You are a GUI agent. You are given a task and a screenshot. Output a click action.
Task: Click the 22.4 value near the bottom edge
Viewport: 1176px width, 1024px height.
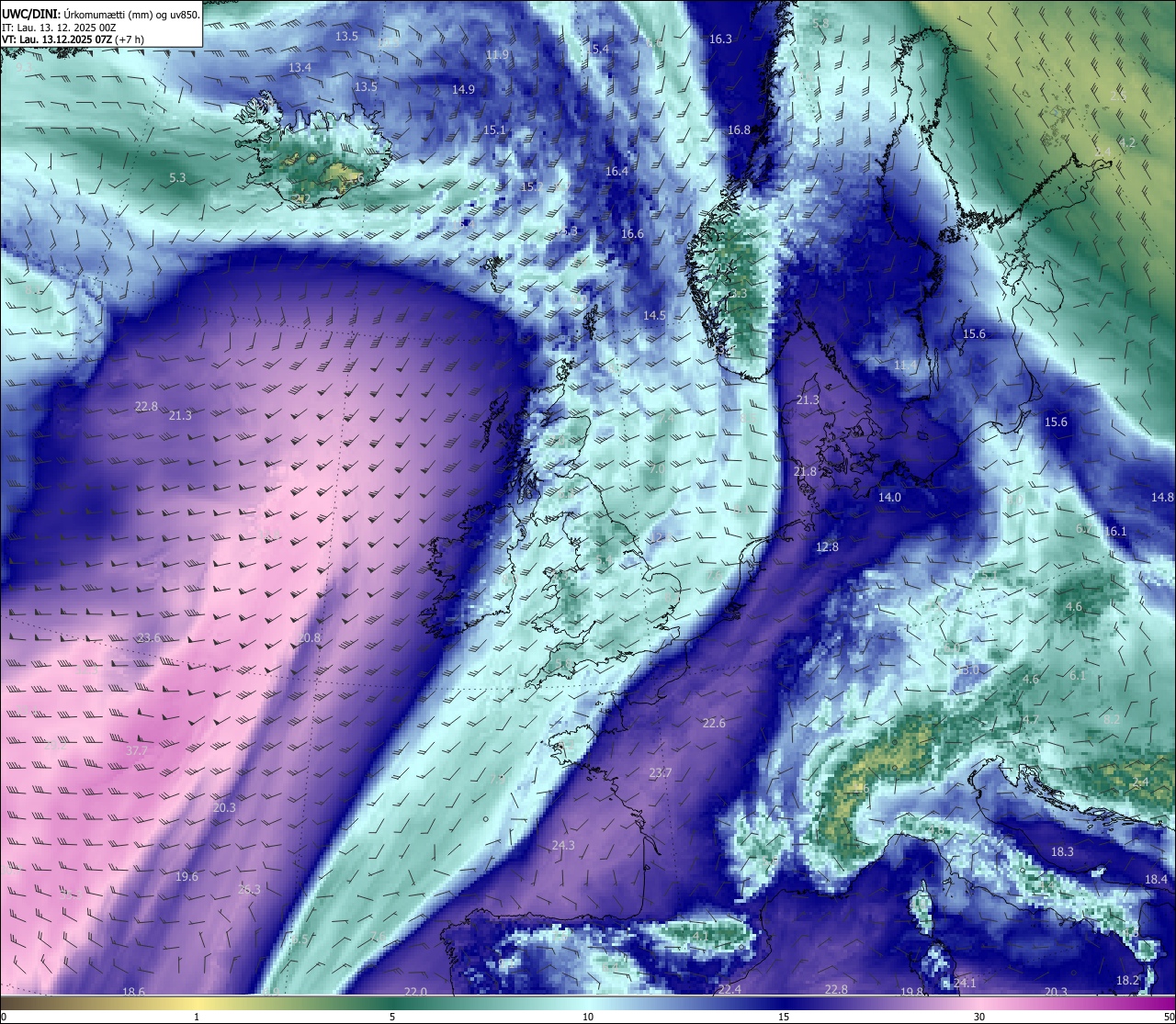(729, 990)
